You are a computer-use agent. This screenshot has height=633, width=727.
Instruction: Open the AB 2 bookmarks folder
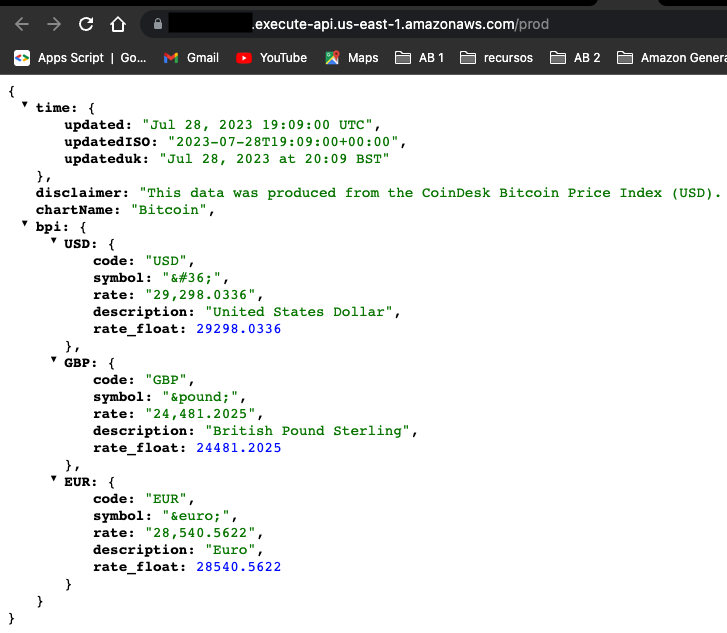[575, 58]
